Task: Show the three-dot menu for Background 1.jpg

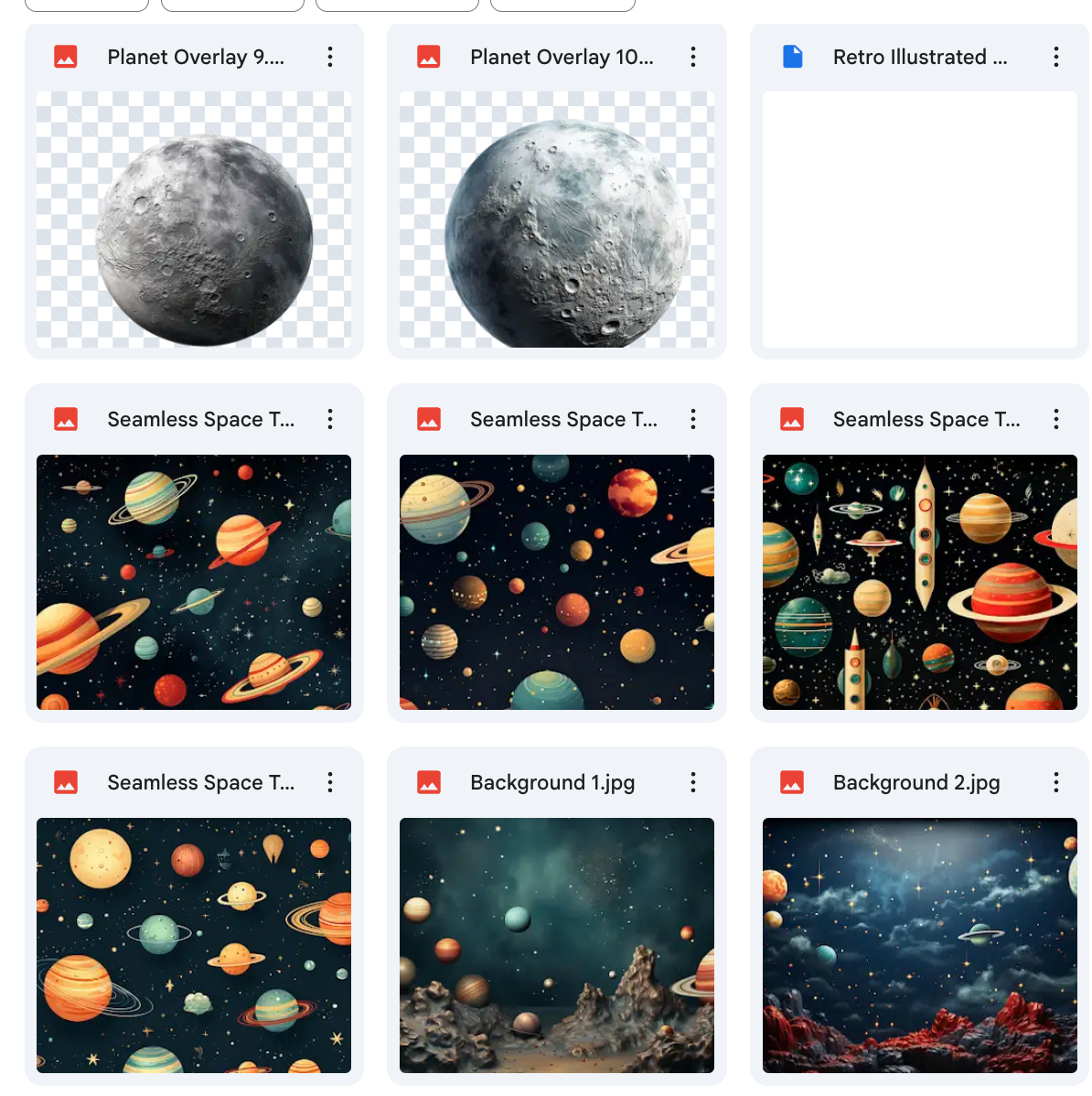Action: tap(693, 782)
